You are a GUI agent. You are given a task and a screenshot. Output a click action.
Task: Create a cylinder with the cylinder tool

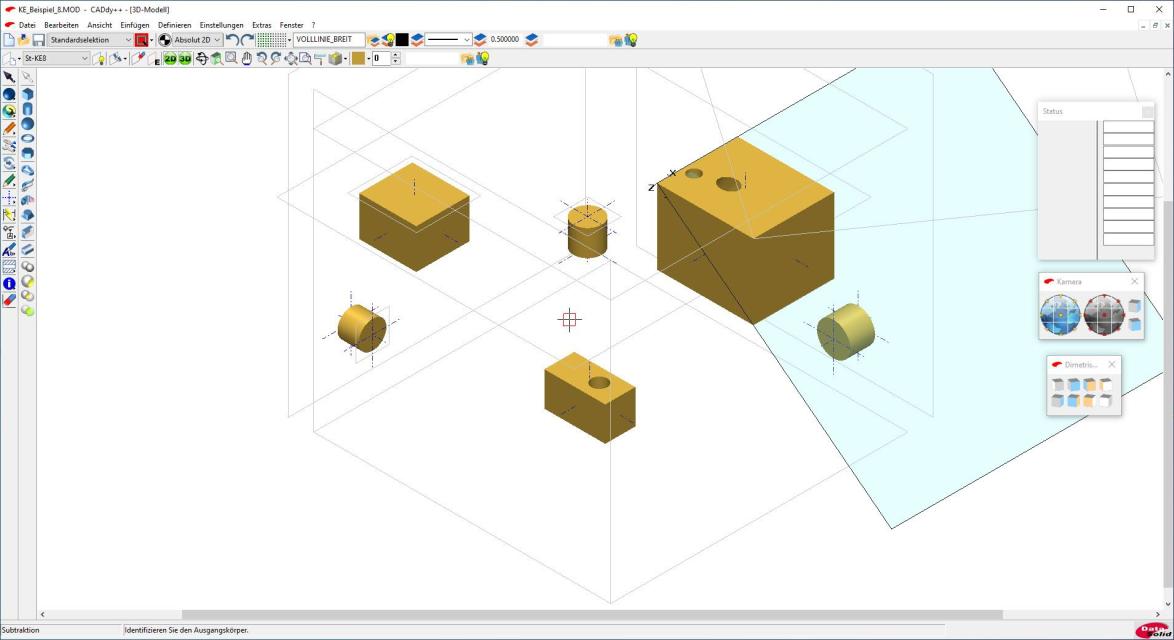click(x=28, y=109)
